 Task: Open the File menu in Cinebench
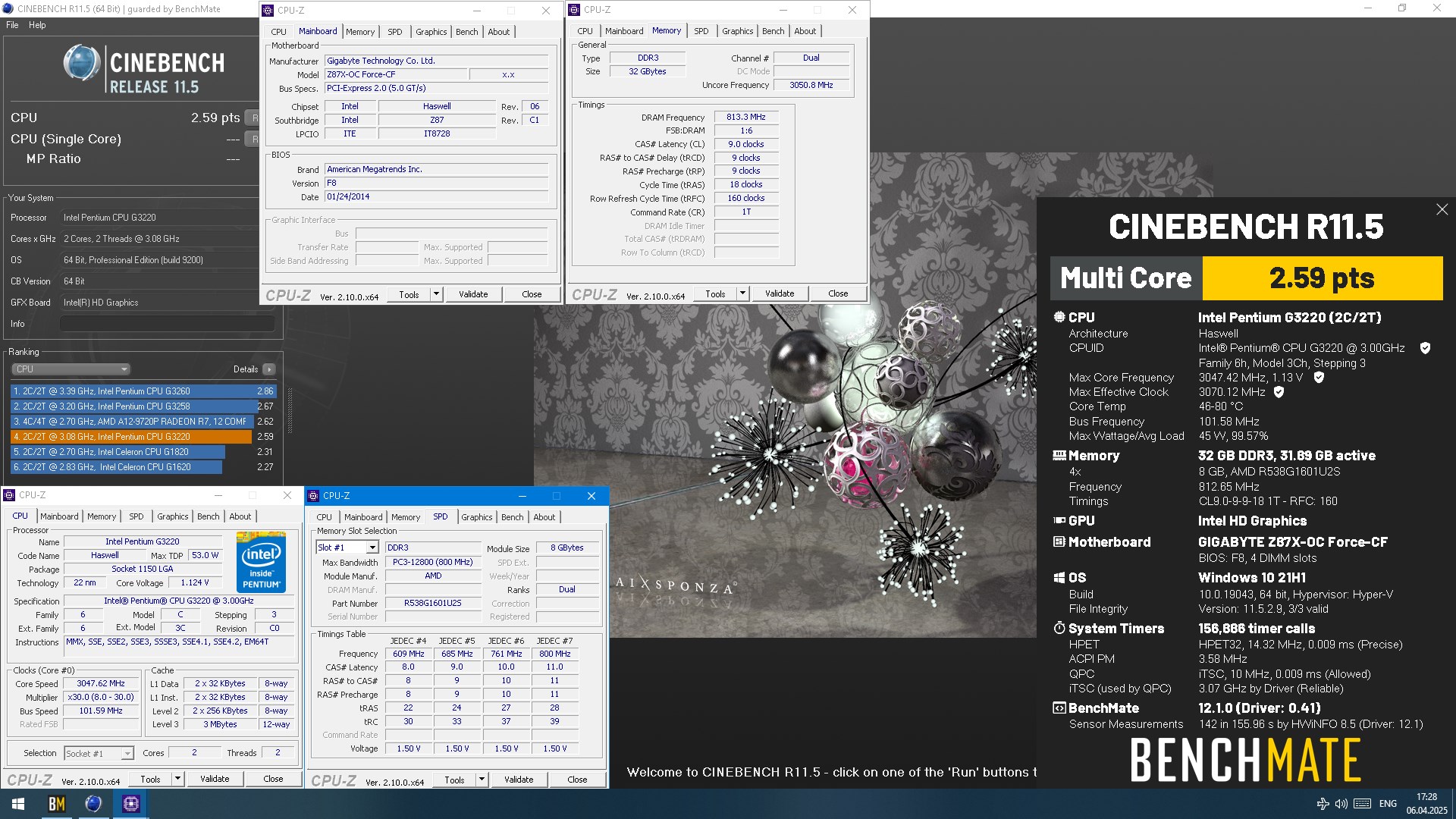click(x=12, y=25)
